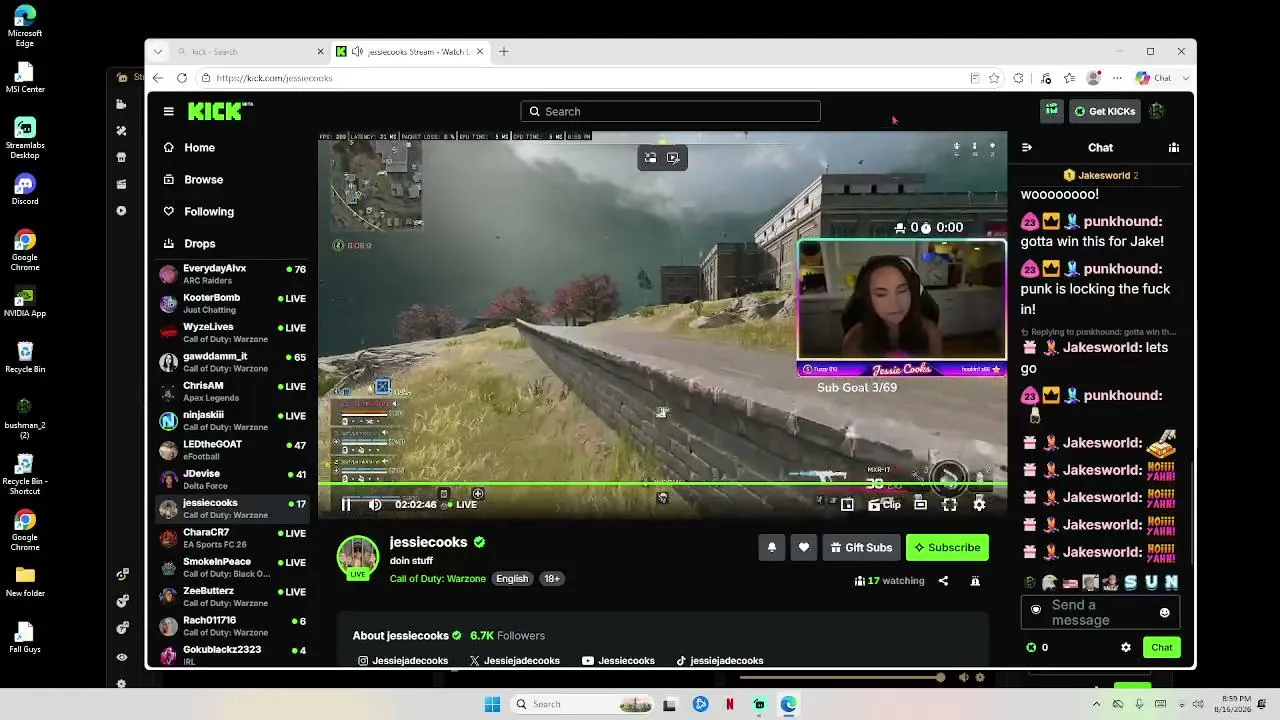Image resolution: width=1280 pixels, height=720 pixels.
Task: Subscribe to jessiecooks channel
Action: coord(947,547)
